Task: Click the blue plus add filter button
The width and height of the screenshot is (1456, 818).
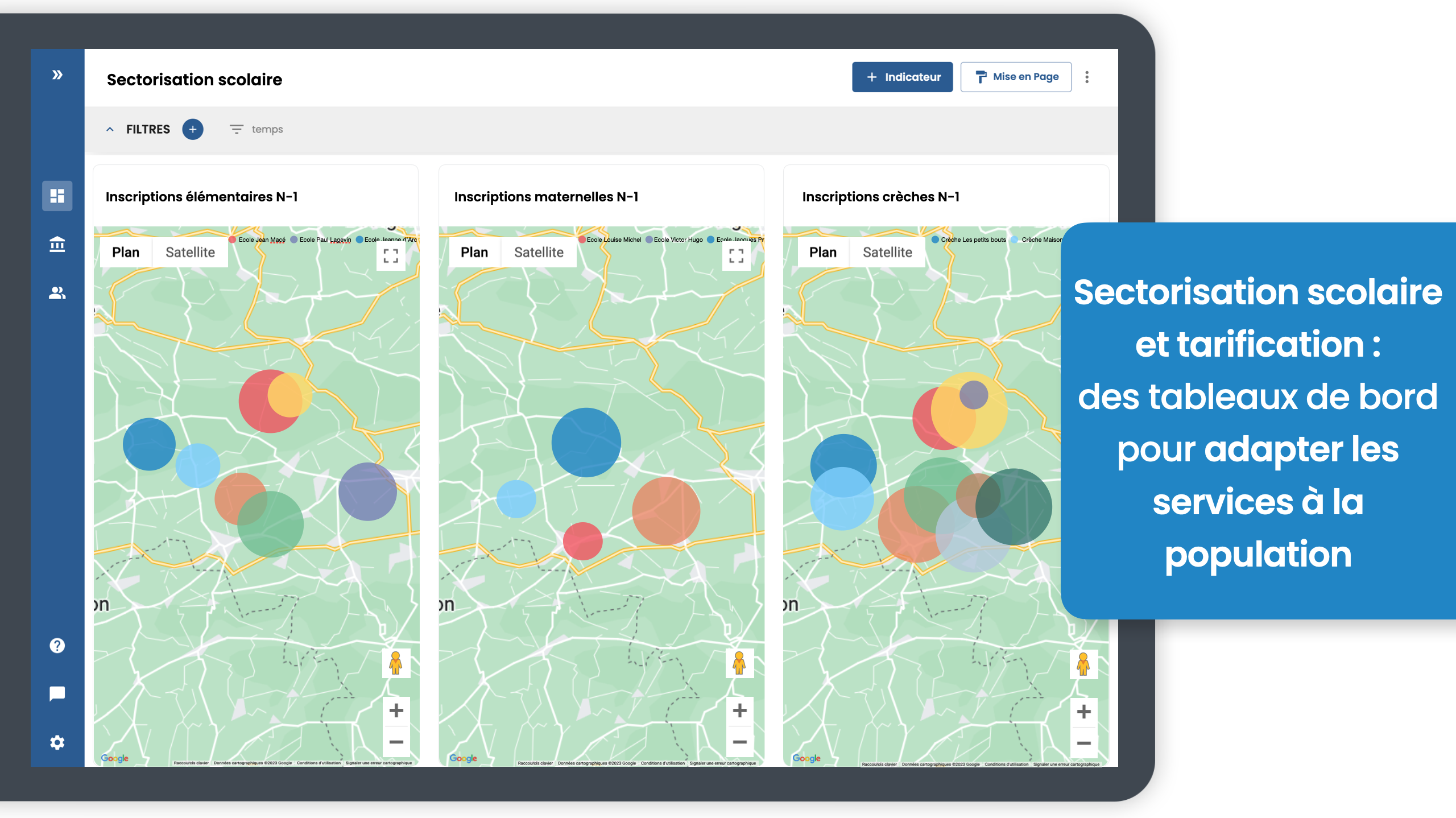Action: (x=192, y=129)
